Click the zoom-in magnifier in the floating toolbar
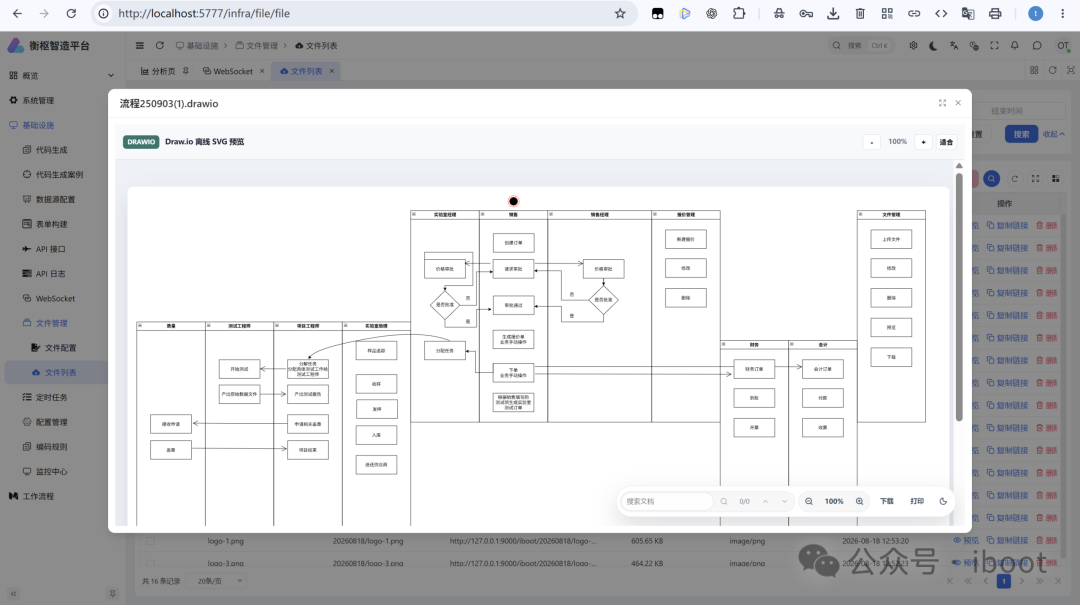Viewport: 1080px width, 605px height. pyautogui.click(x=860, y=502)
